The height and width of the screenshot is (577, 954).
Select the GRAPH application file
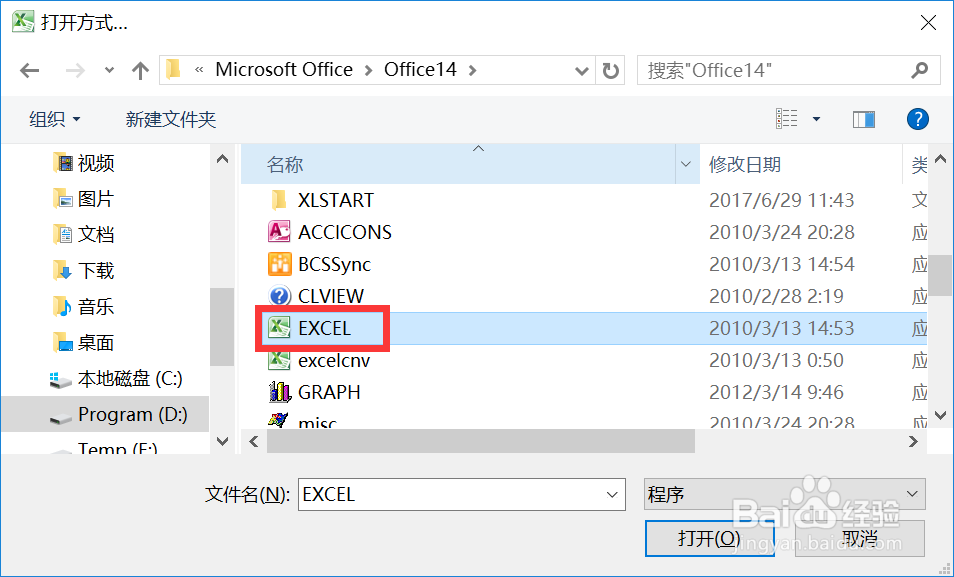(x=328, y=392)
